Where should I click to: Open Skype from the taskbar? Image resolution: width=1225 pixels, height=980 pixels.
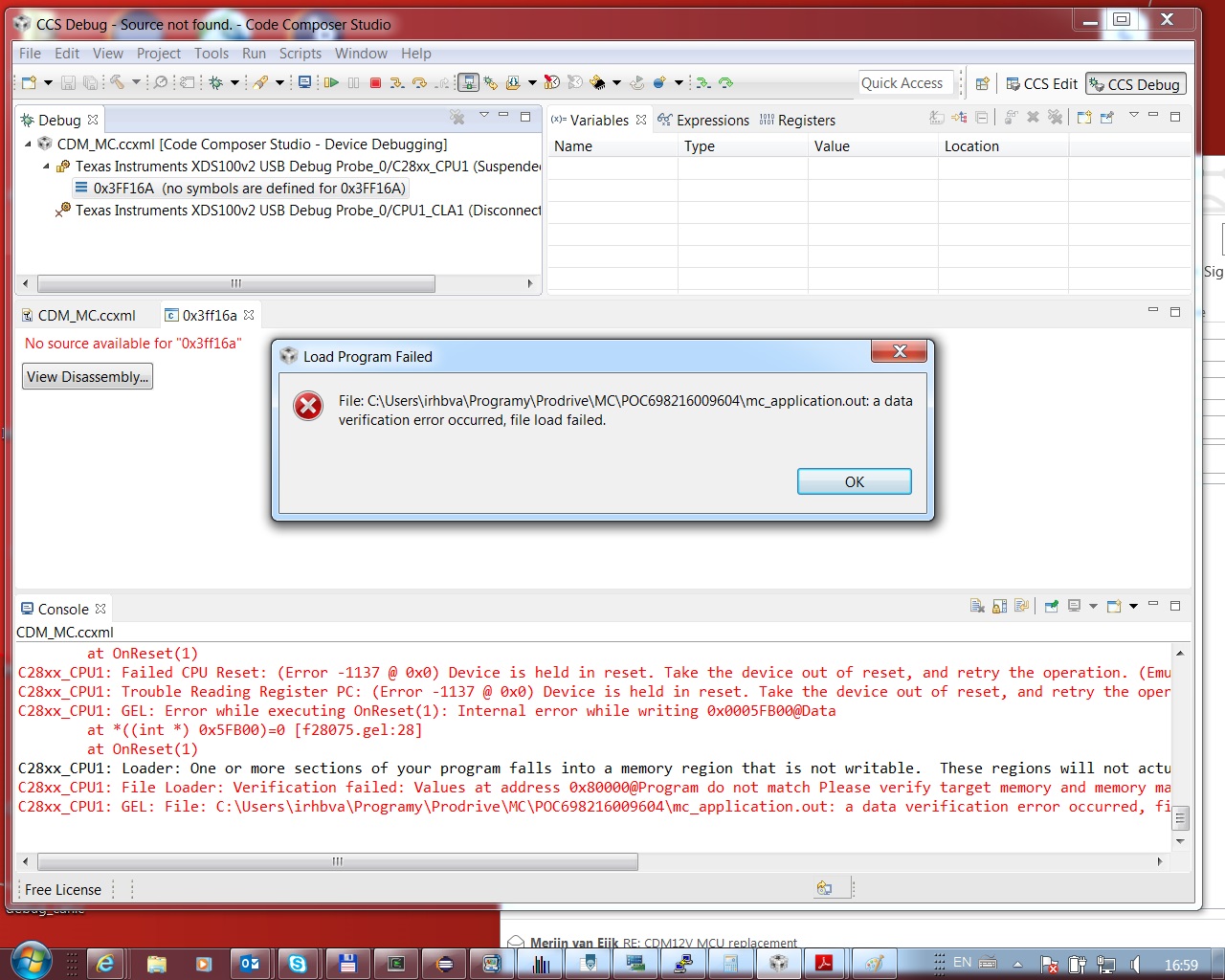pyautogui.click(x=298, y=964)
